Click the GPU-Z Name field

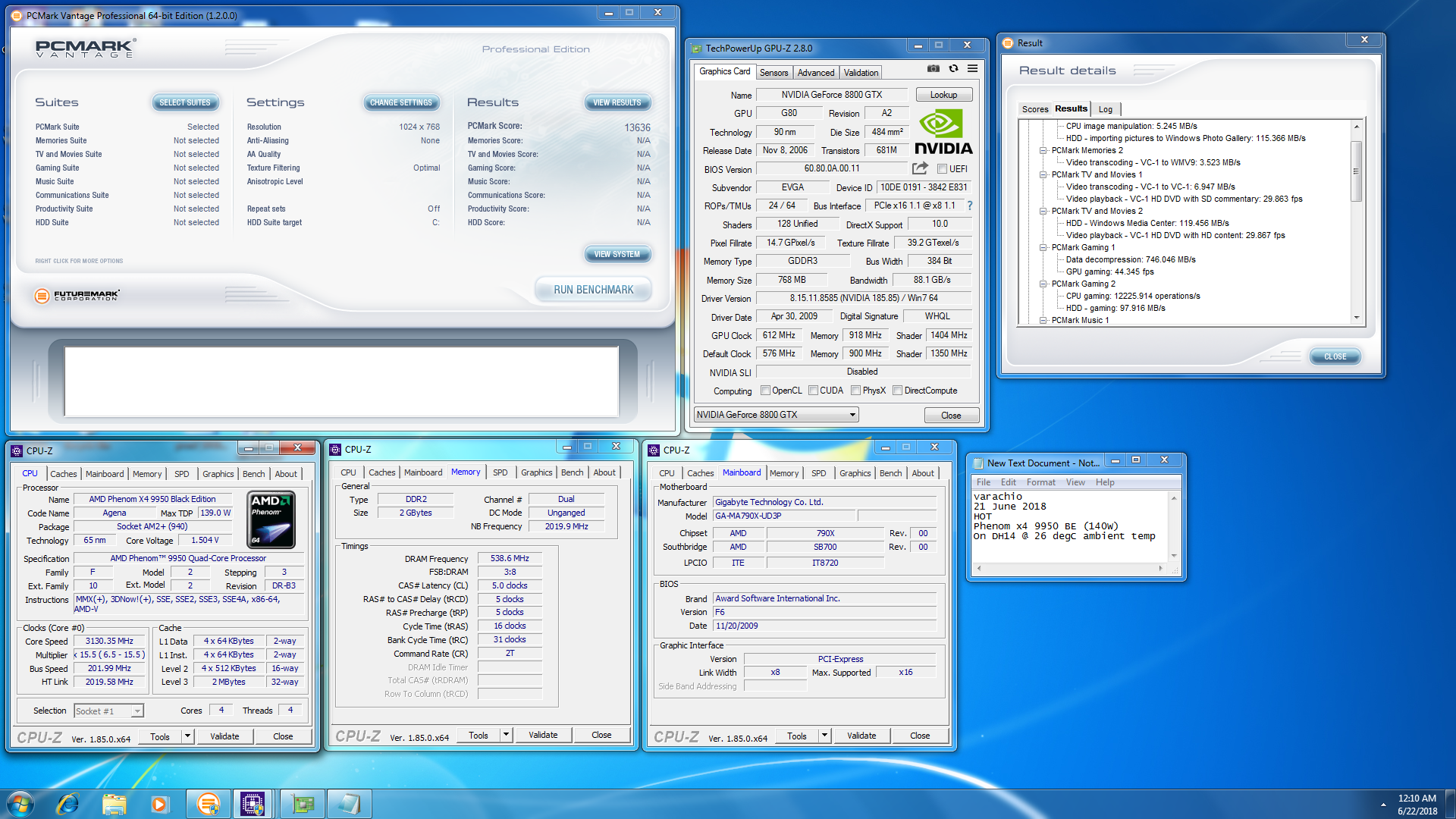[832, 95]
